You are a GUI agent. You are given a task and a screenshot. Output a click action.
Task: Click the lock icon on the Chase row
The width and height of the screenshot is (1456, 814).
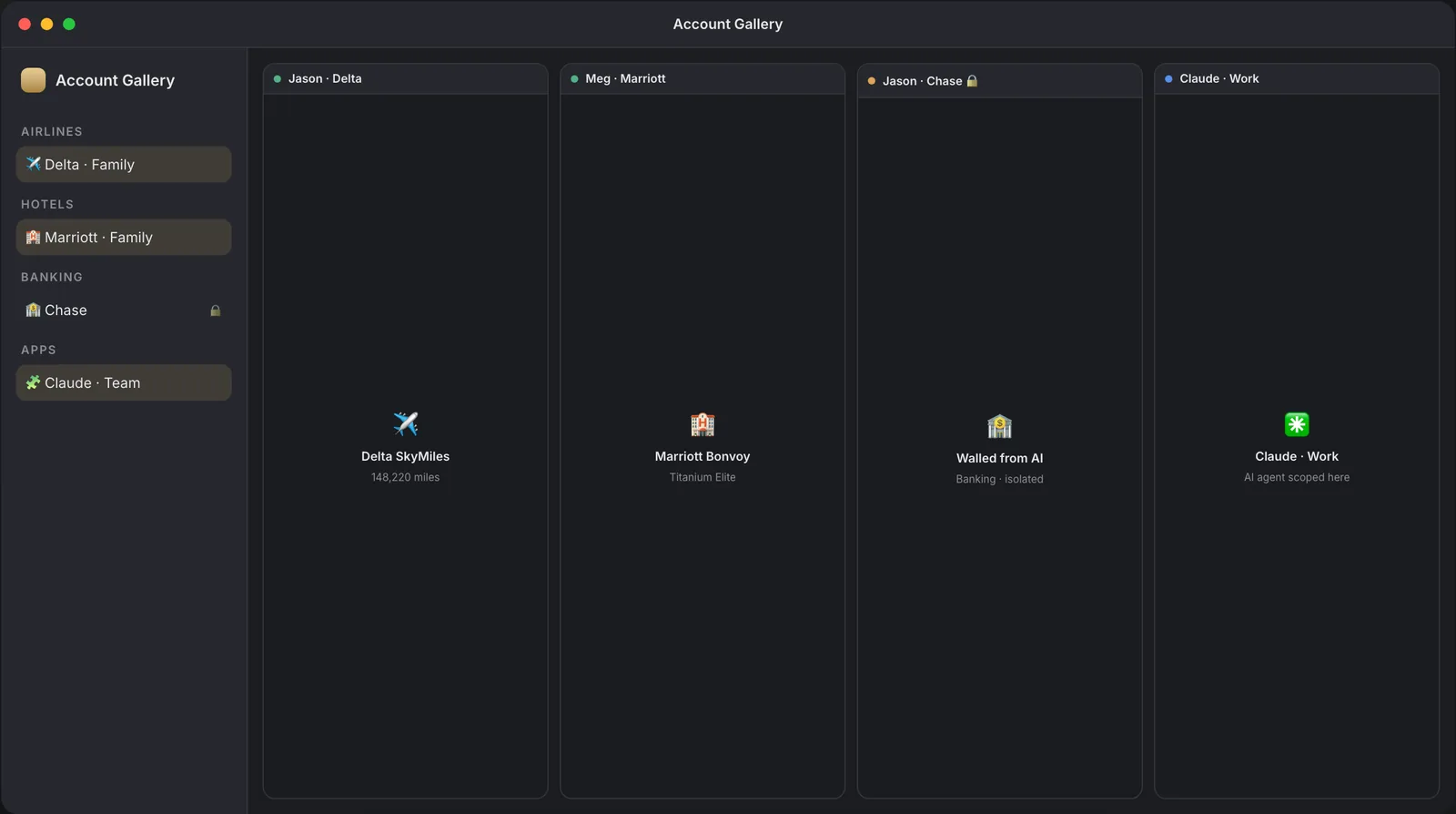(x=216, y=310)
